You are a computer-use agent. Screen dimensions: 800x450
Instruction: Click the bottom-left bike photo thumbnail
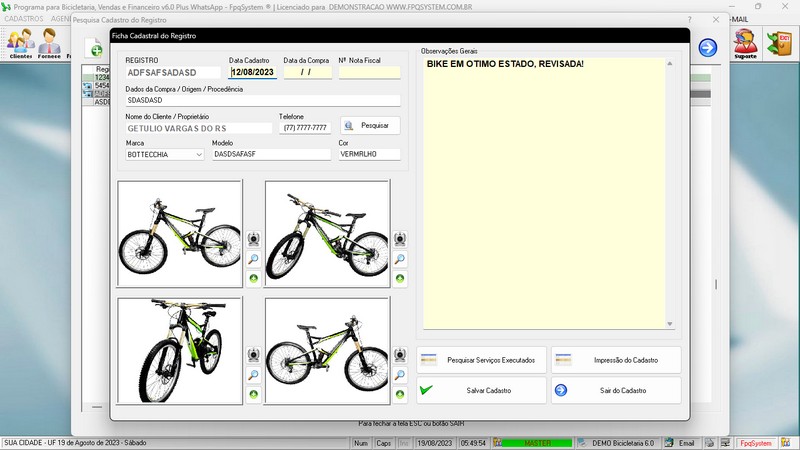(180, 351)
